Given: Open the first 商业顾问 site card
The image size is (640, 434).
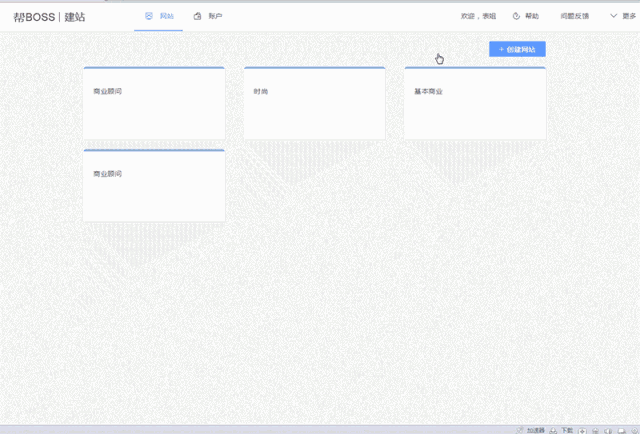Looking at the screenshot, I should [x=154, y=103].
